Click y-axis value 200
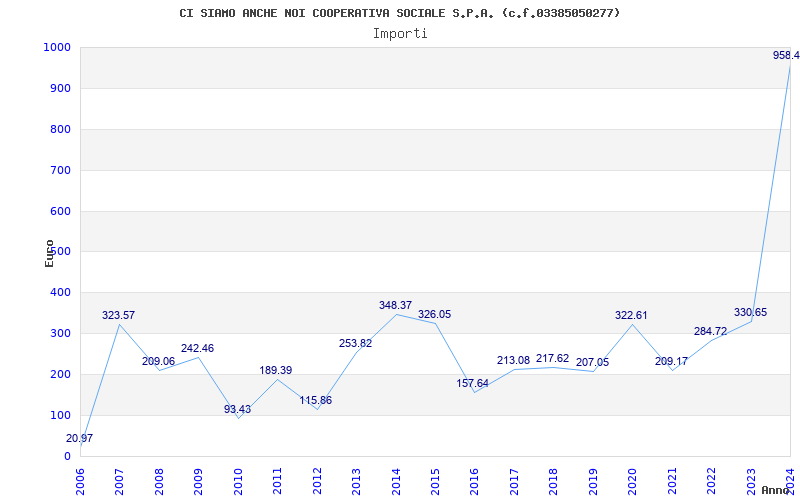 [x=60, y=374]
